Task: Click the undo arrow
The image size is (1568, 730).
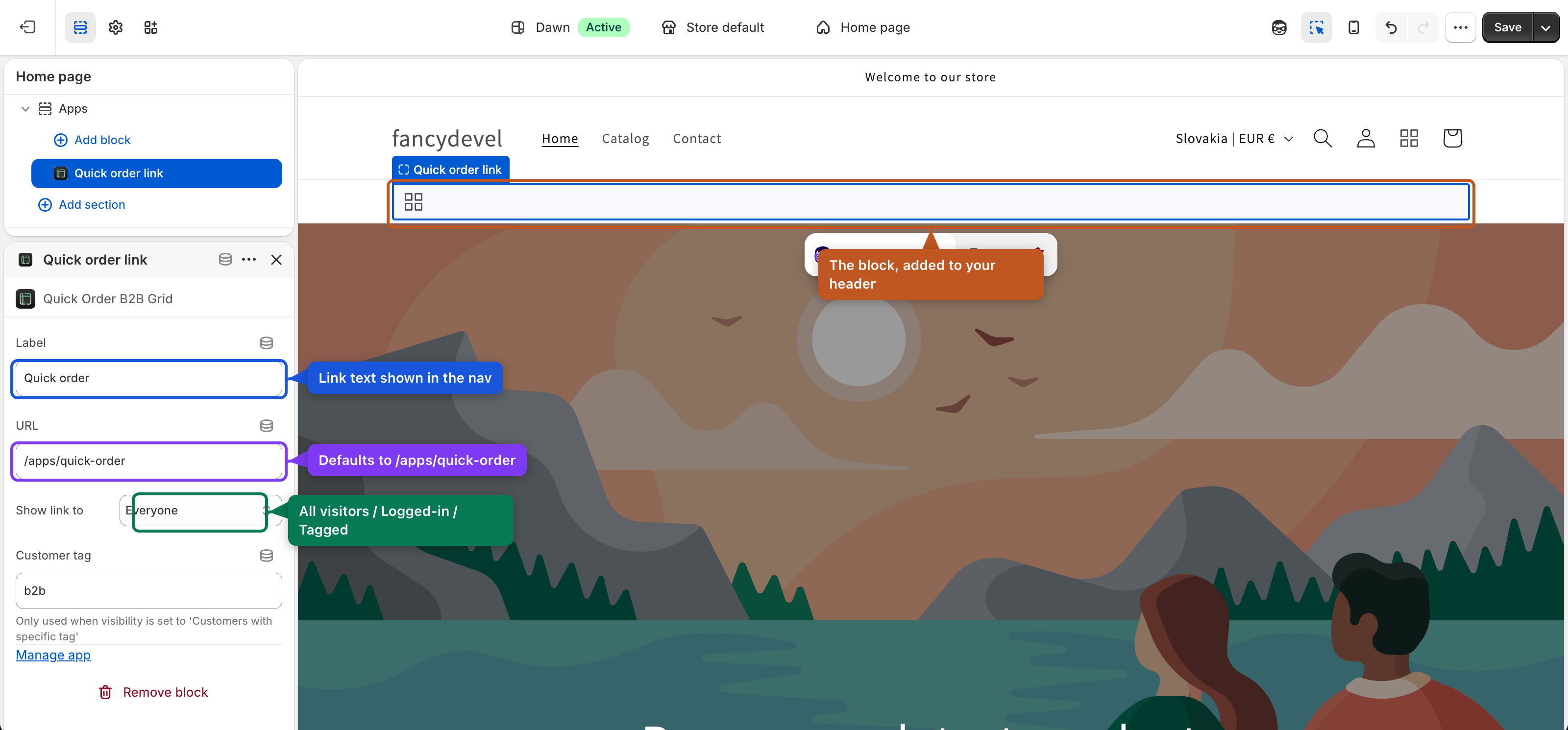Action: (1391, 27)
